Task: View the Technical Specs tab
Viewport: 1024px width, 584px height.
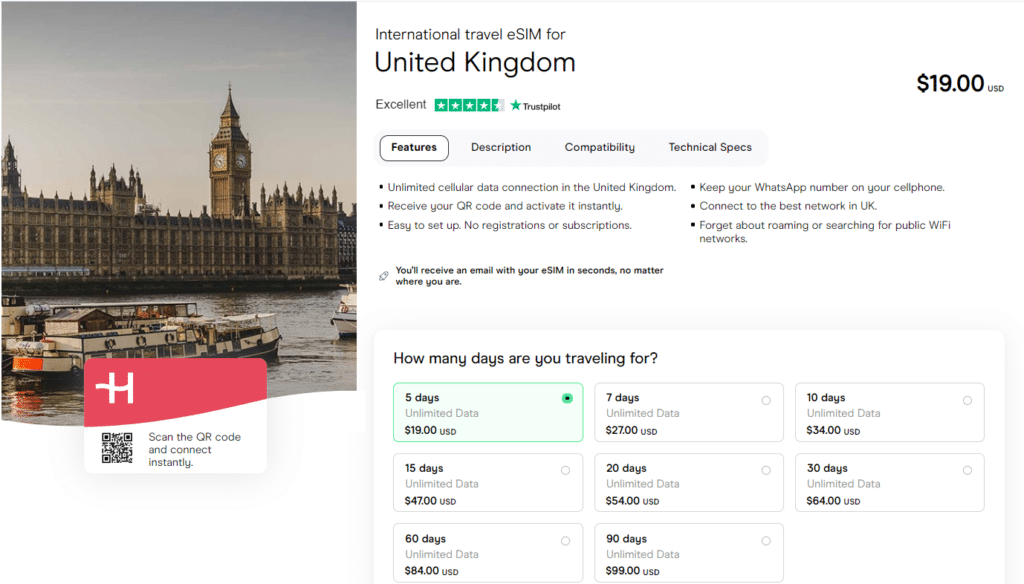Action: (x=710, y=147)
